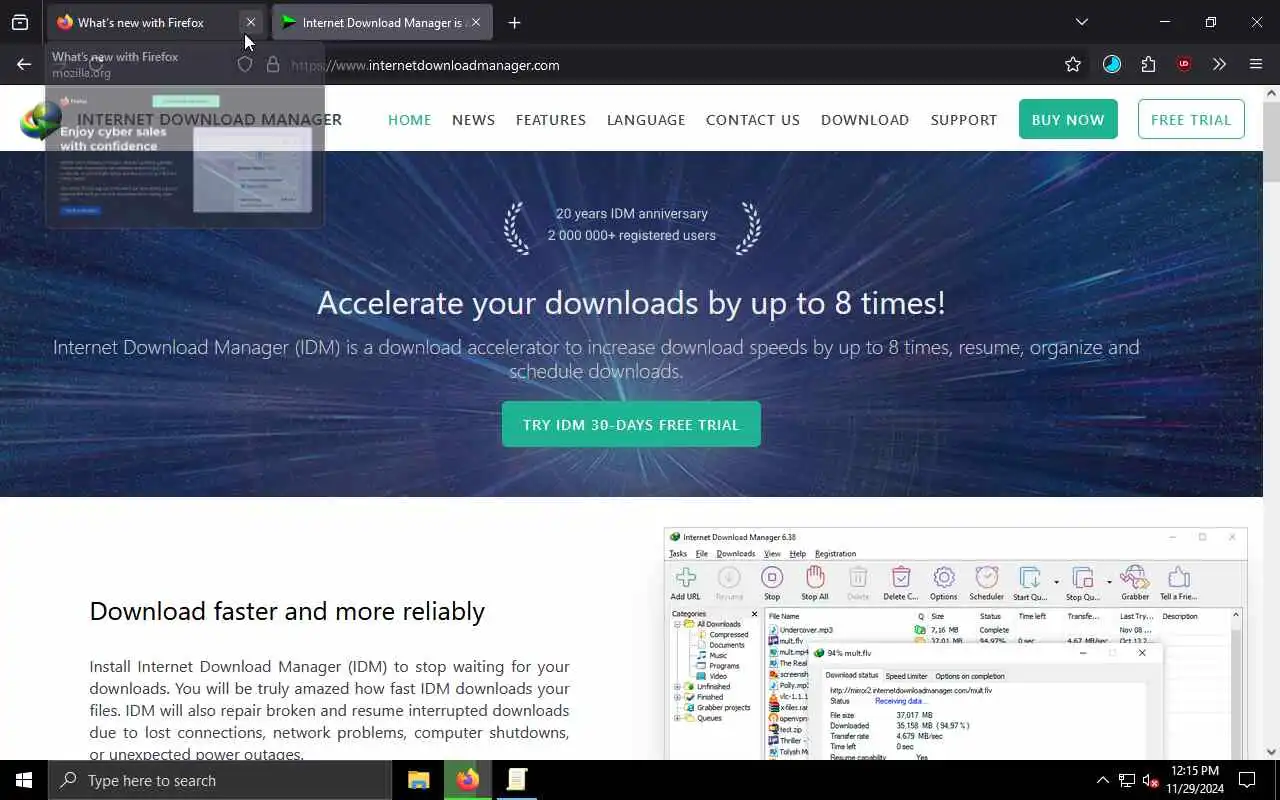This screenshot has height=800, width=1280.
Task: Open the Windows Start menu
Action: pos(24,780)
